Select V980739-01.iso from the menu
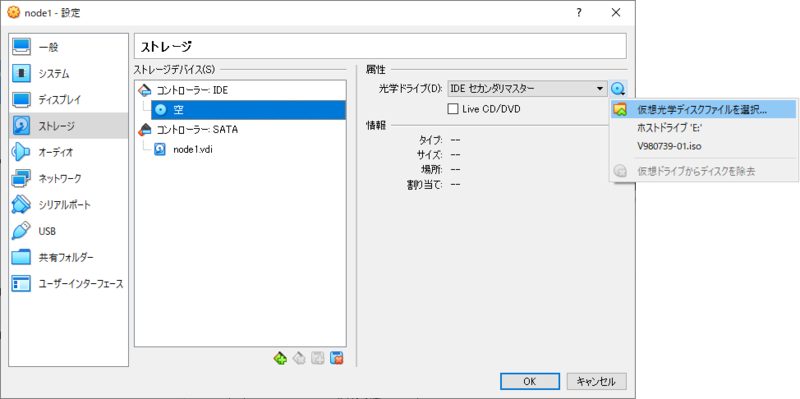Image resolution: width=800 pixels, height=399 pixels. (x=703, y=146)
